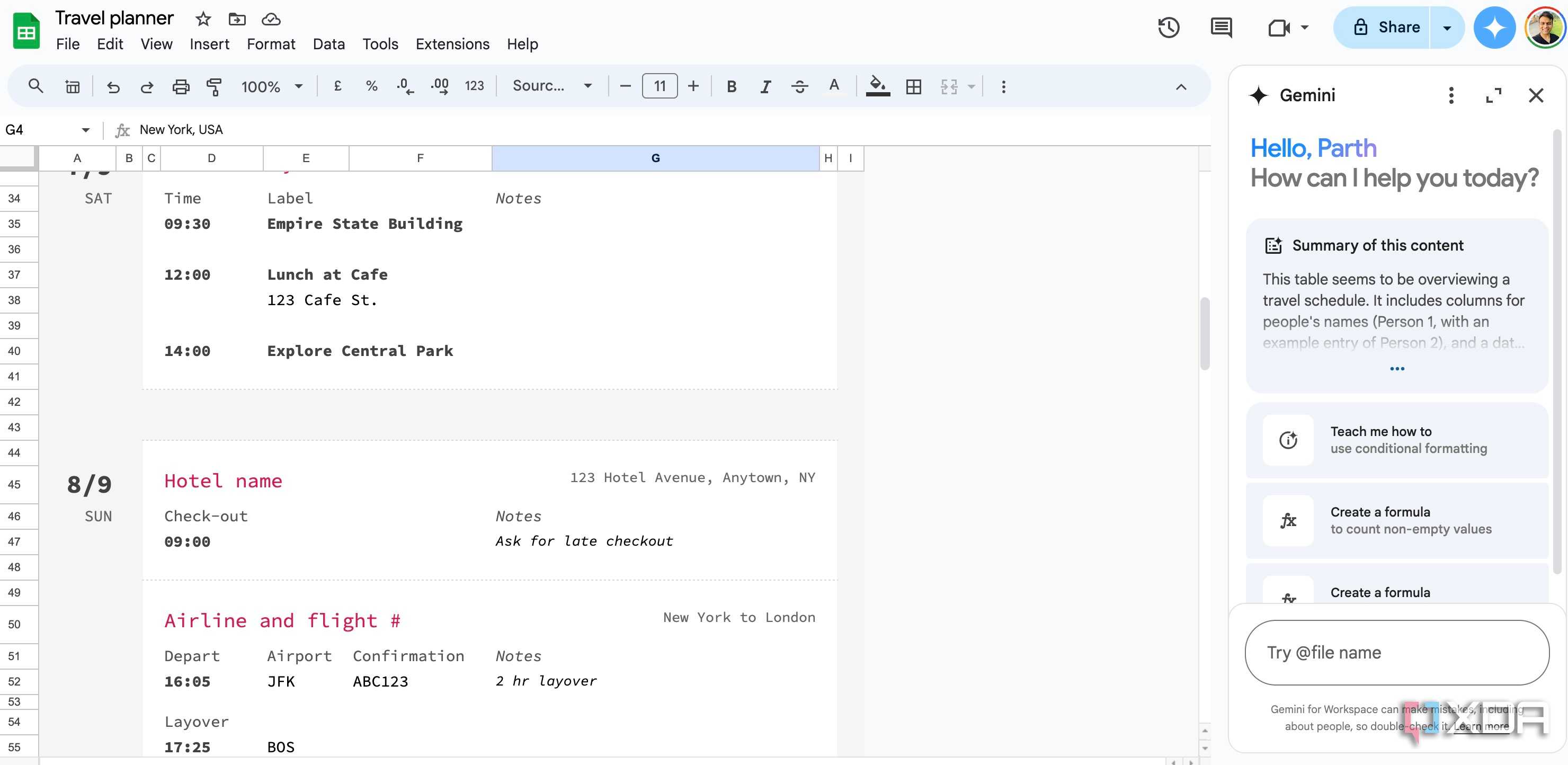Select Teach me how to conditional formatting
Viewport: 1568px width, 765px height.
1397,440
